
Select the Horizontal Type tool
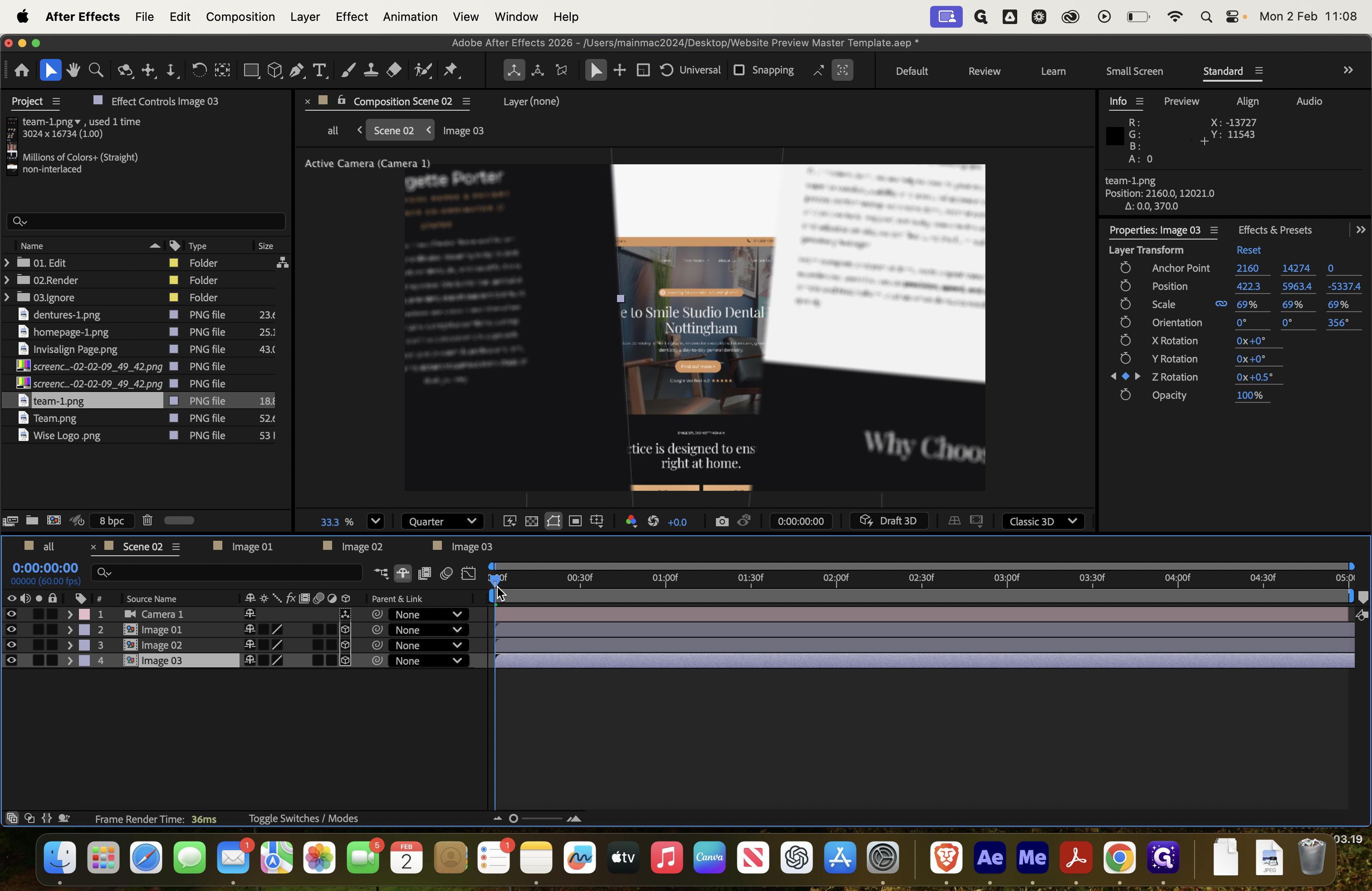pos(319,70)
